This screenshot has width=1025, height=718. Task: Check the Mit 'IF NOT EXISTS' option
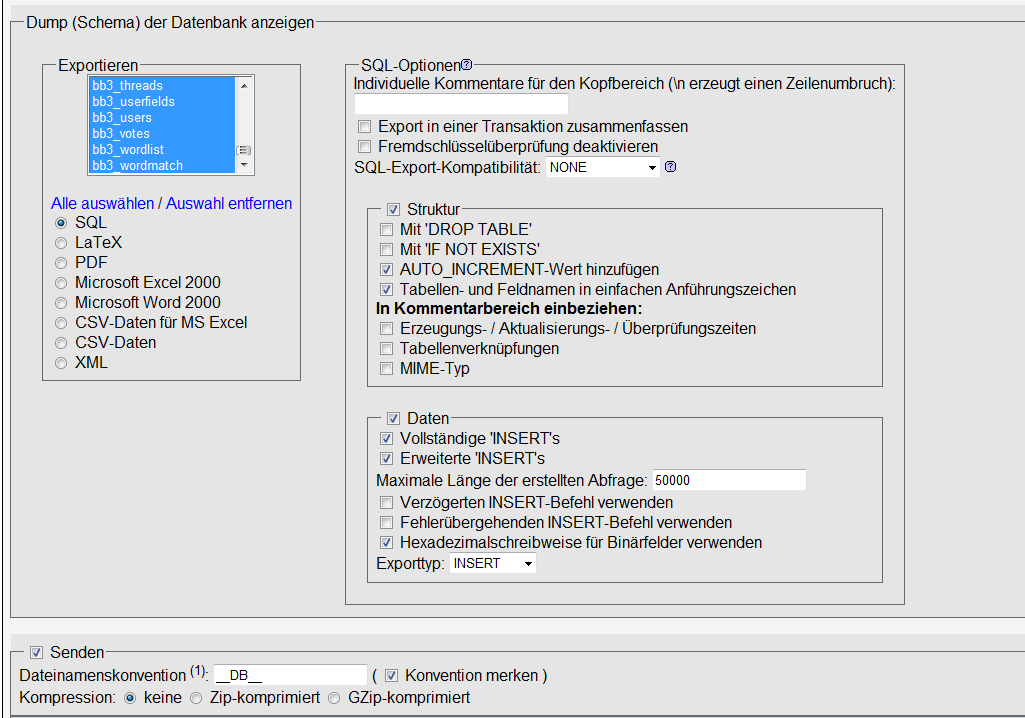[x=387, y=250]
